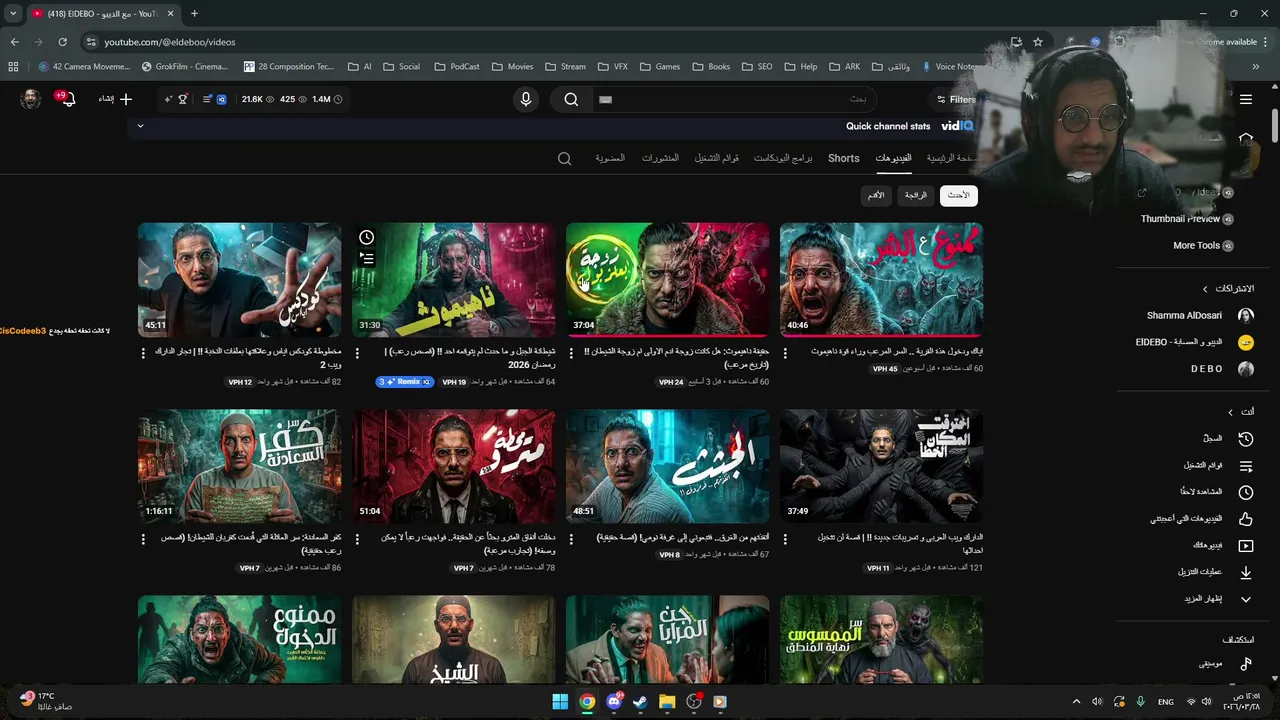Open the برامج البودكاست podcasts tab
The height and width of the screenshot is (720, 1280).
(x=783, y=158)
